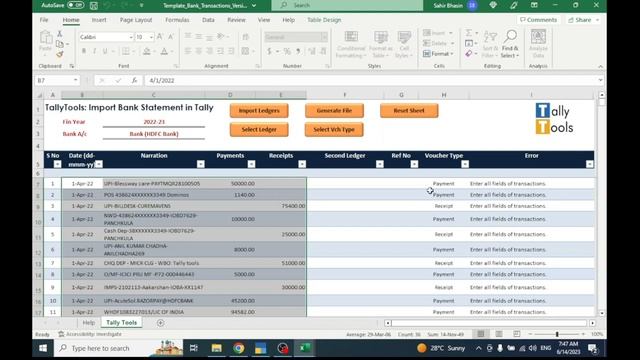Screen dimensions: 640x360
Task: Click the Search box in title bar
Action: [347, 5]
